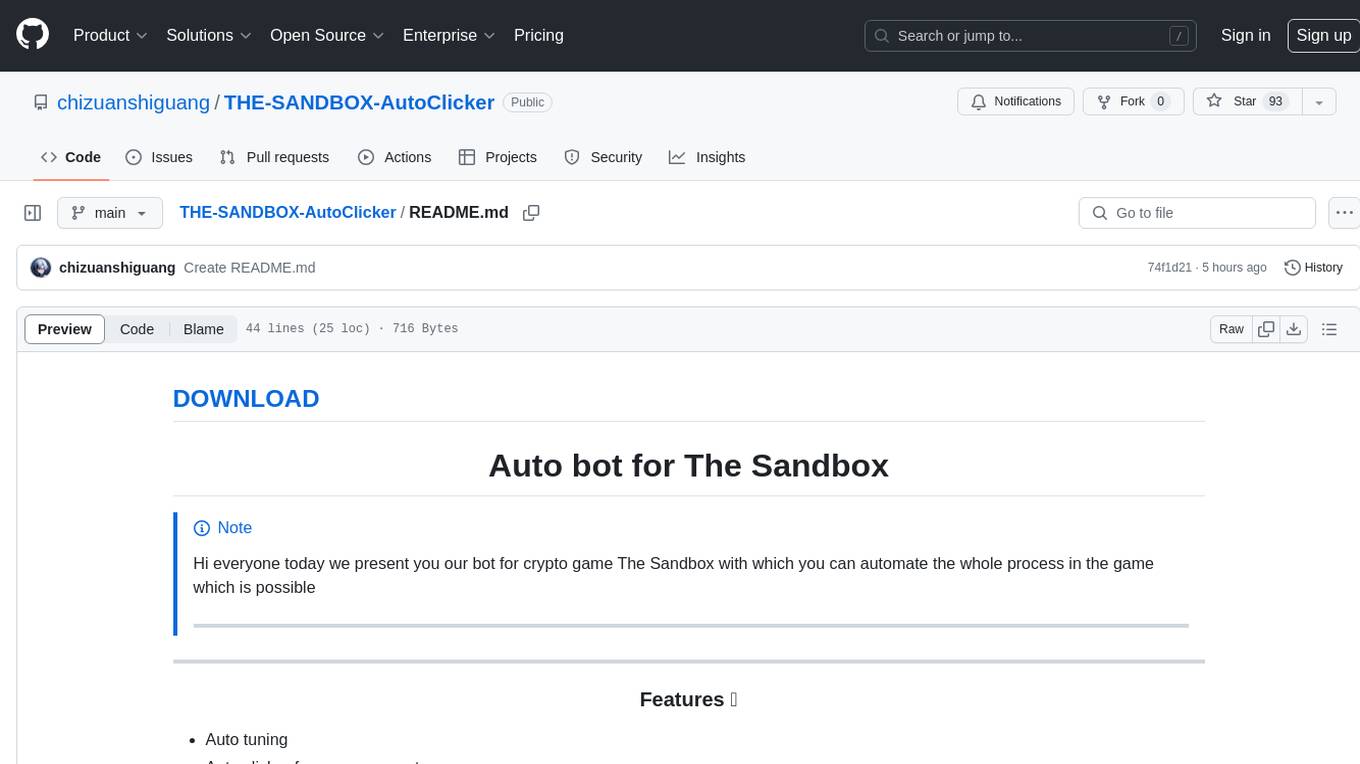
Task: View file History
Action: (1313, 268)
